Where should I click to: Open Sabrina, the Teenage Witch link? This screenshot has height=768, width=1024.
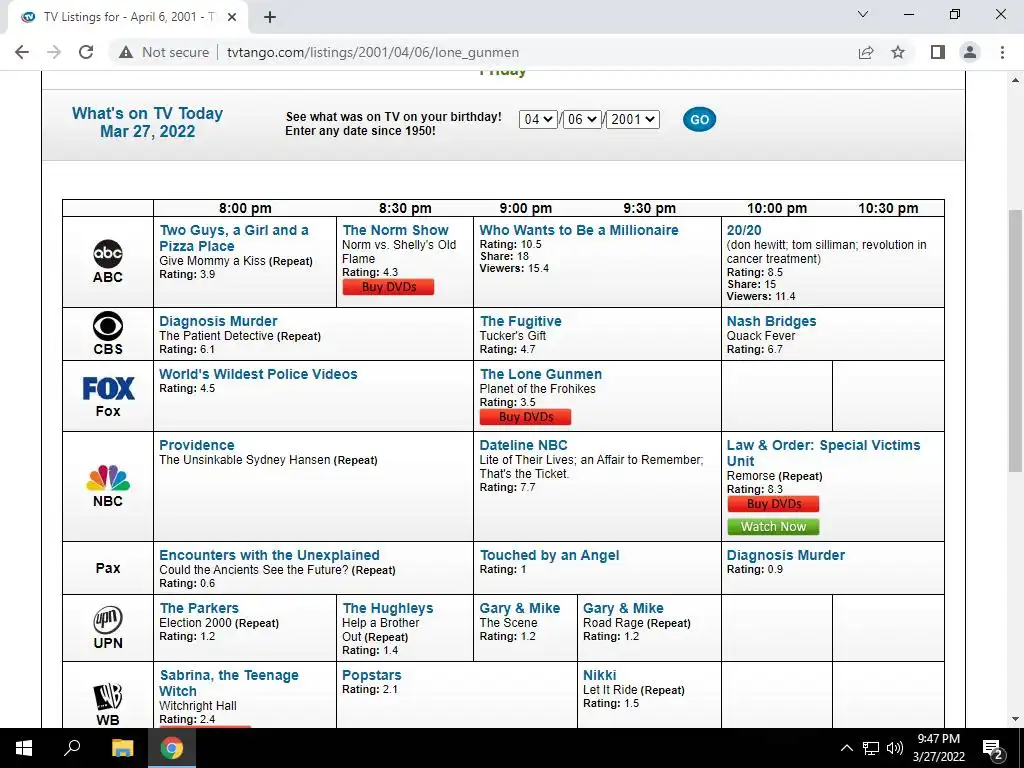click(x=229, y=682)
